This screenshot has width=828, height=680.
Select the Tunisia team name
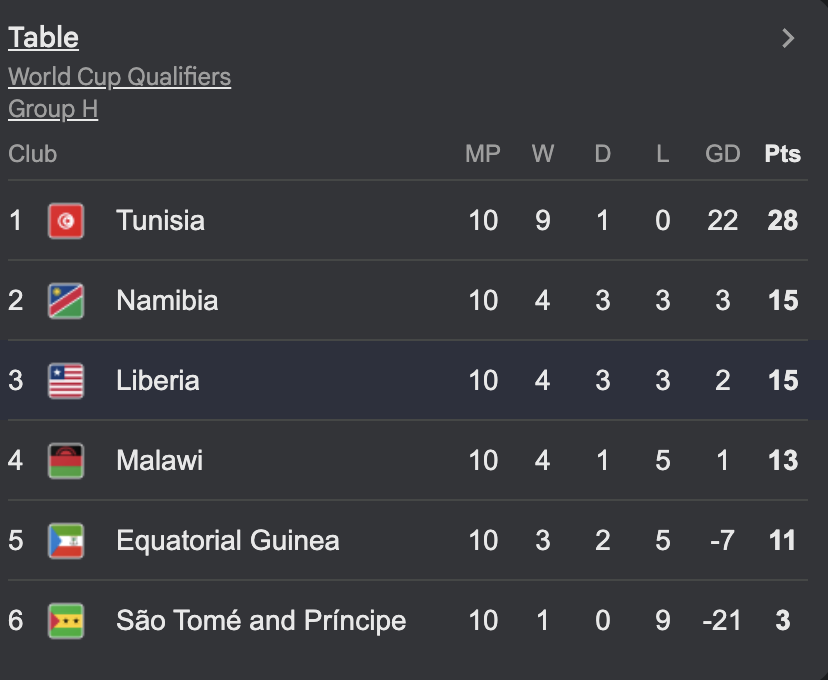coord(160,221)
